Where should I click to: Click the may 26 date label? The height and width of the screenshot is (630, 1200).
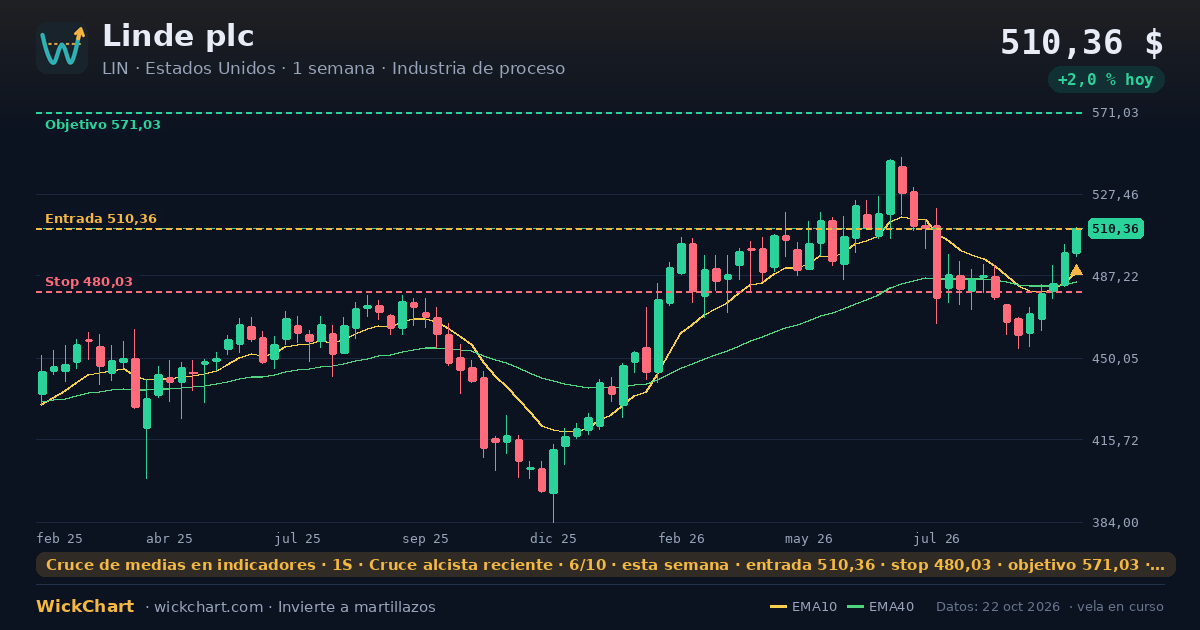point(809,539)
